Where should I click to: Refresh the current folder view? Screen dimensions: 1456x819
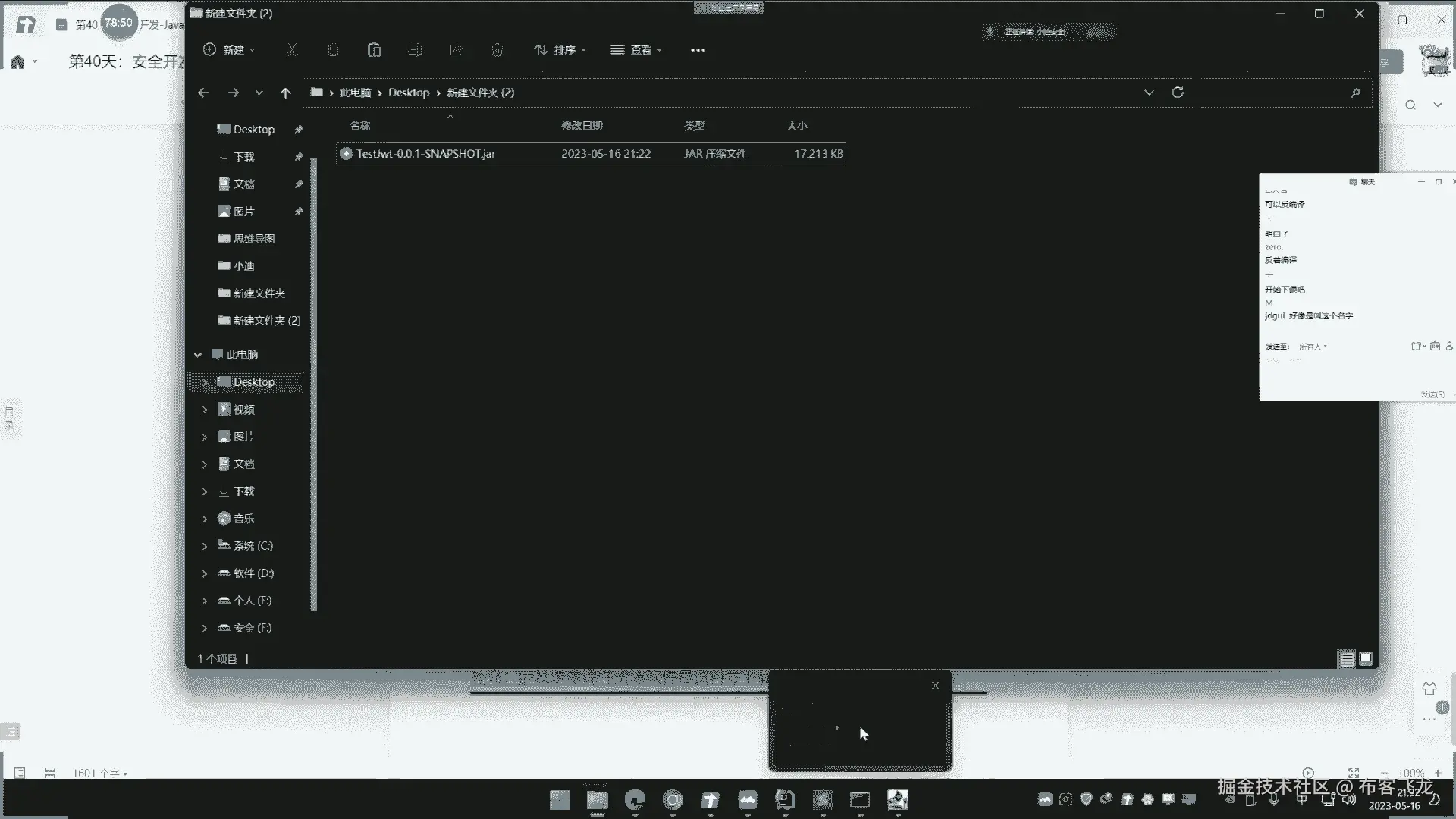(x=1178, y=93)
